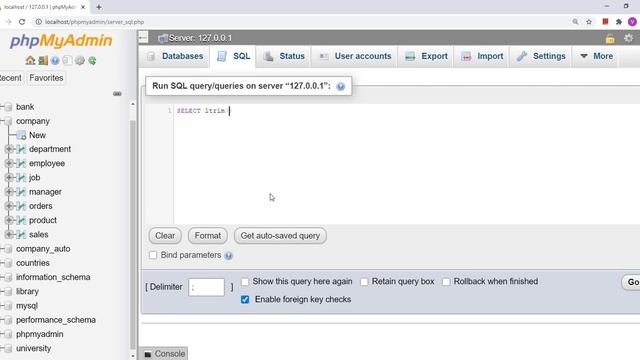Viewport: 640px width, 360px height.
Task: Expand the orders table node
Action: pyautogui.click(x=9, y=206)
